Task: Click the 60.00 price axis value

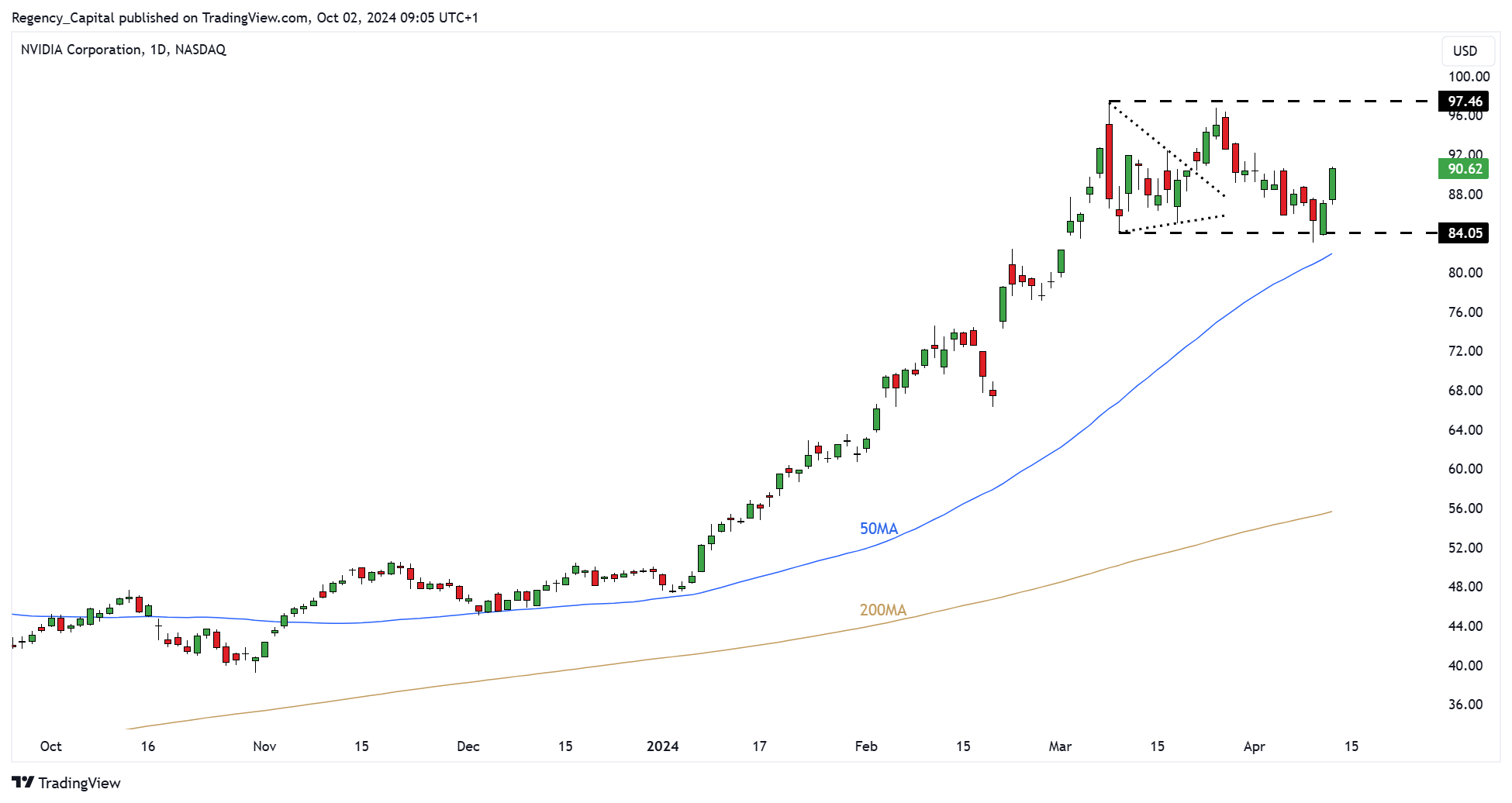Action: 1465,469
